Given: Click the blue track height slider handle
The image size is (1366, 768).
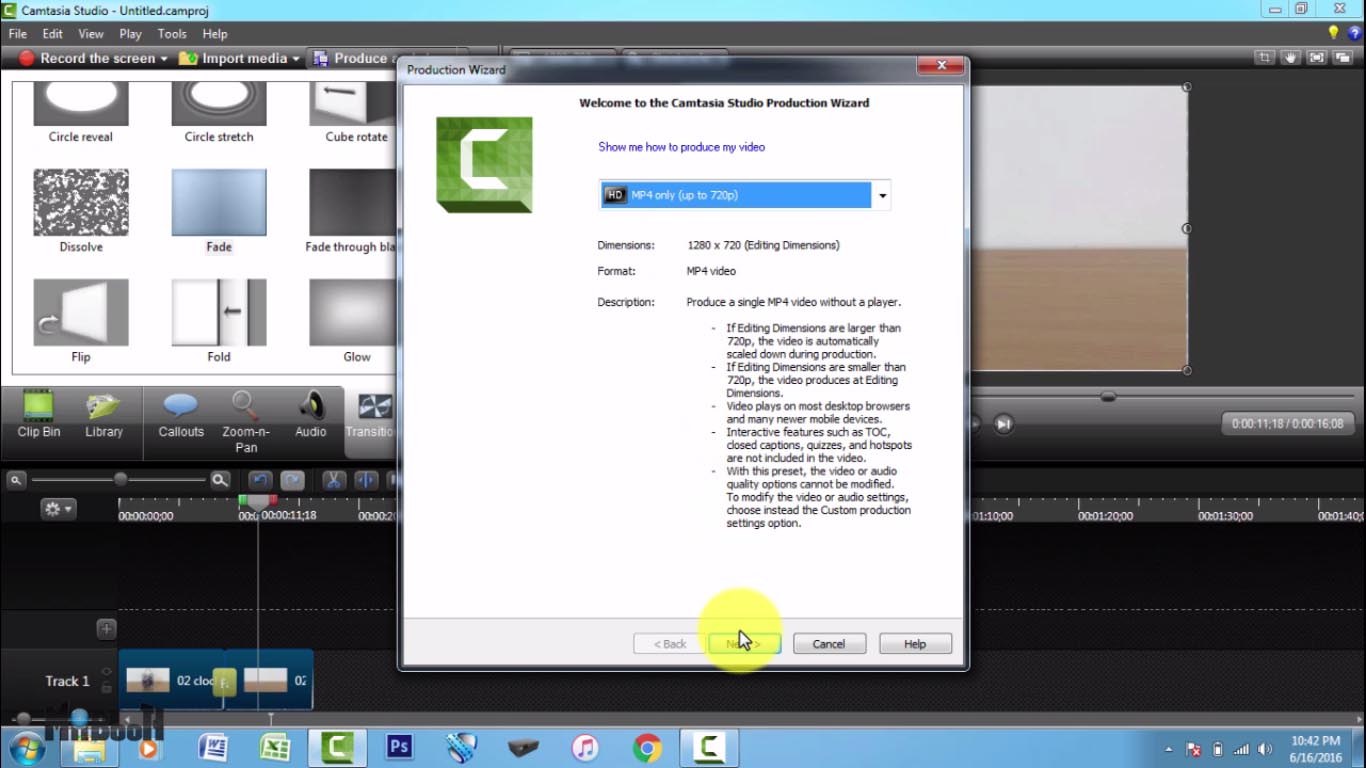Looking at the screenshot, I should tap(79, 717).
